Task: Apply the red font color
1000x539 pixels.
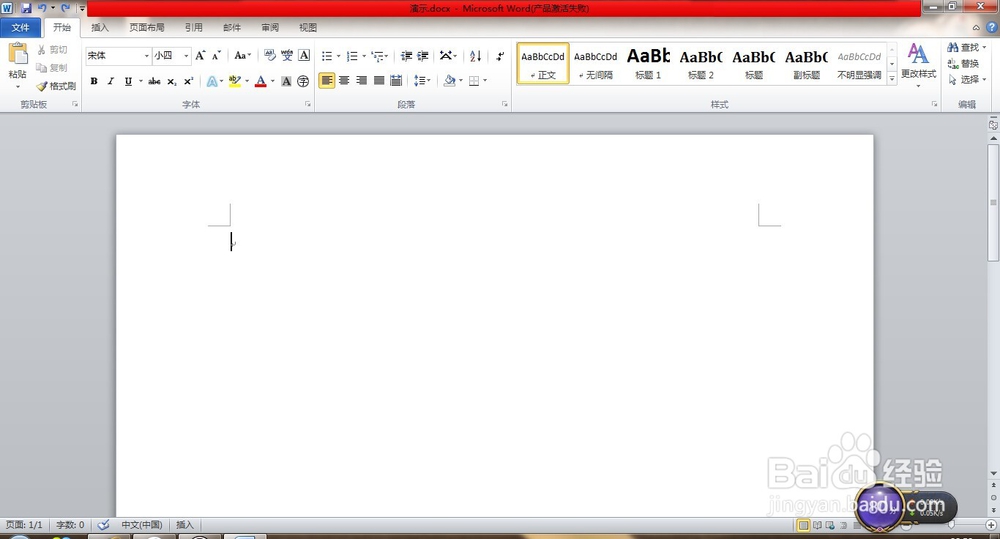Action: 260,81
